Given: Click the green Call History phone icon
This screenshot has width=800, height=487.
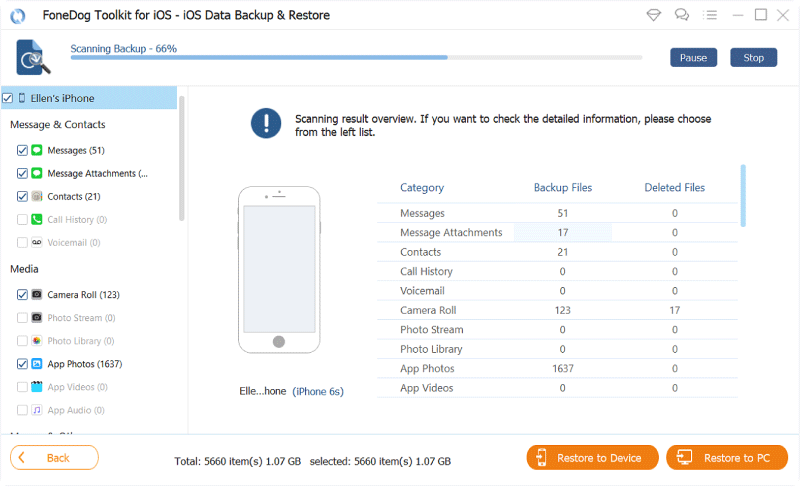Looking at the screenshot, I should (37, 219).
